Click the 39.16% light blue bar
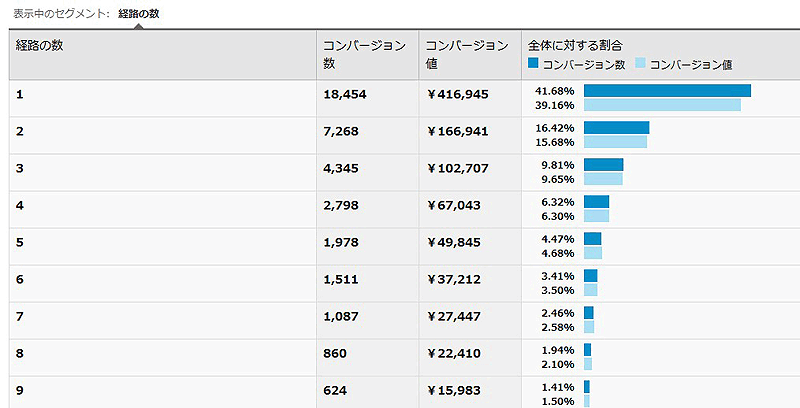Image resolution: width=800 pixels, height=408 pixels. click(x=662, y=105)
